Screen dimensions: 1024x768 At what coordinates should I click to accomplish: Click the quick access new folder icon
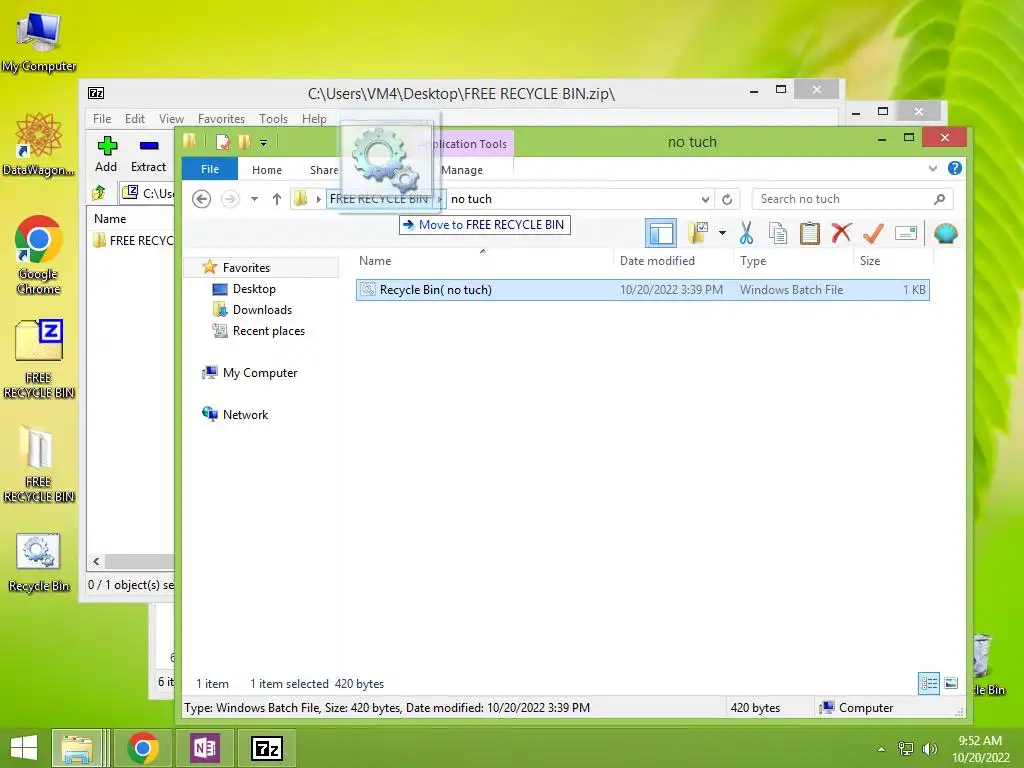(x=245, y=142)
